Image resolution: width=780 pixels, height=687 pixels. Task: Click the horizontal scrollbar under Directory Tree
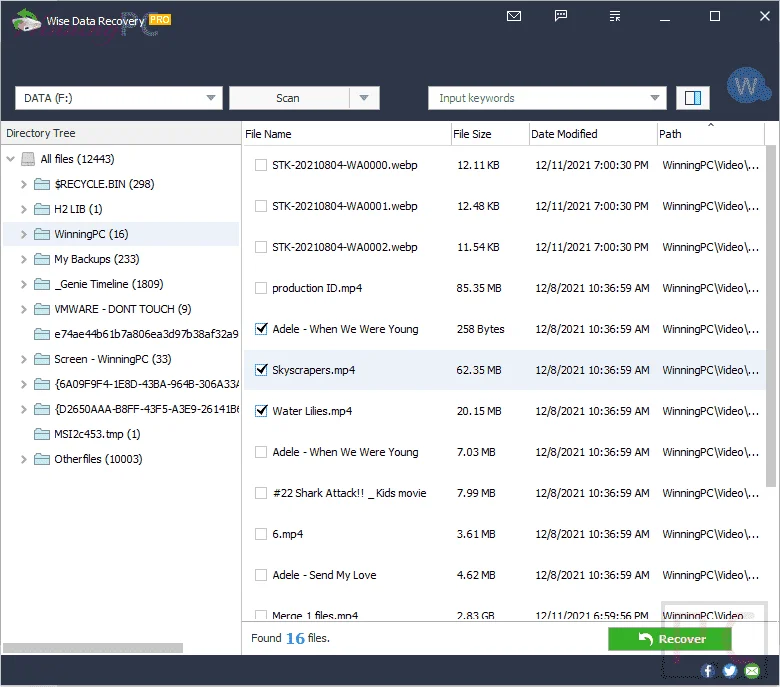click(93, 648)
